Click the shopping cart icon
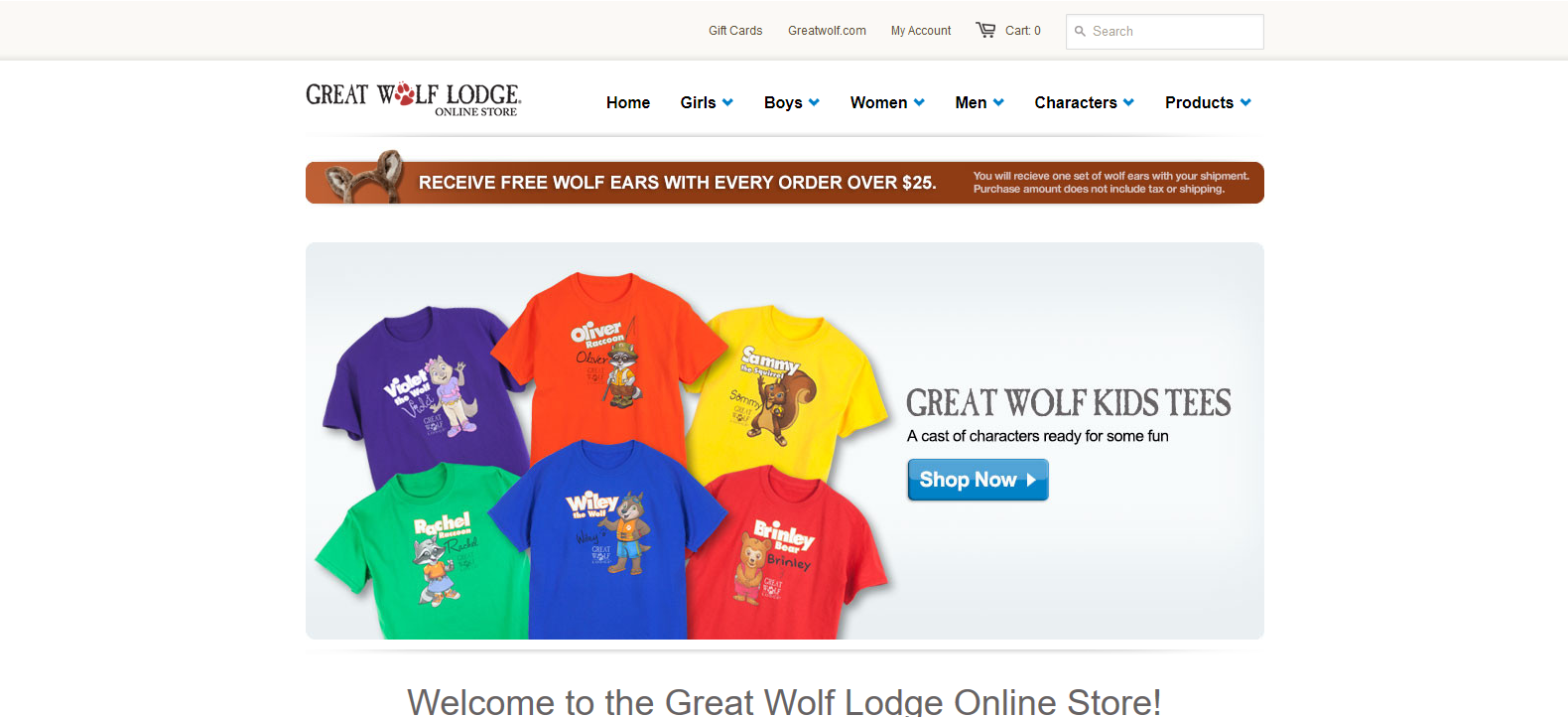Image resolution: width=1568 pixels, height=717 pixels. click(x=985, y=30)
